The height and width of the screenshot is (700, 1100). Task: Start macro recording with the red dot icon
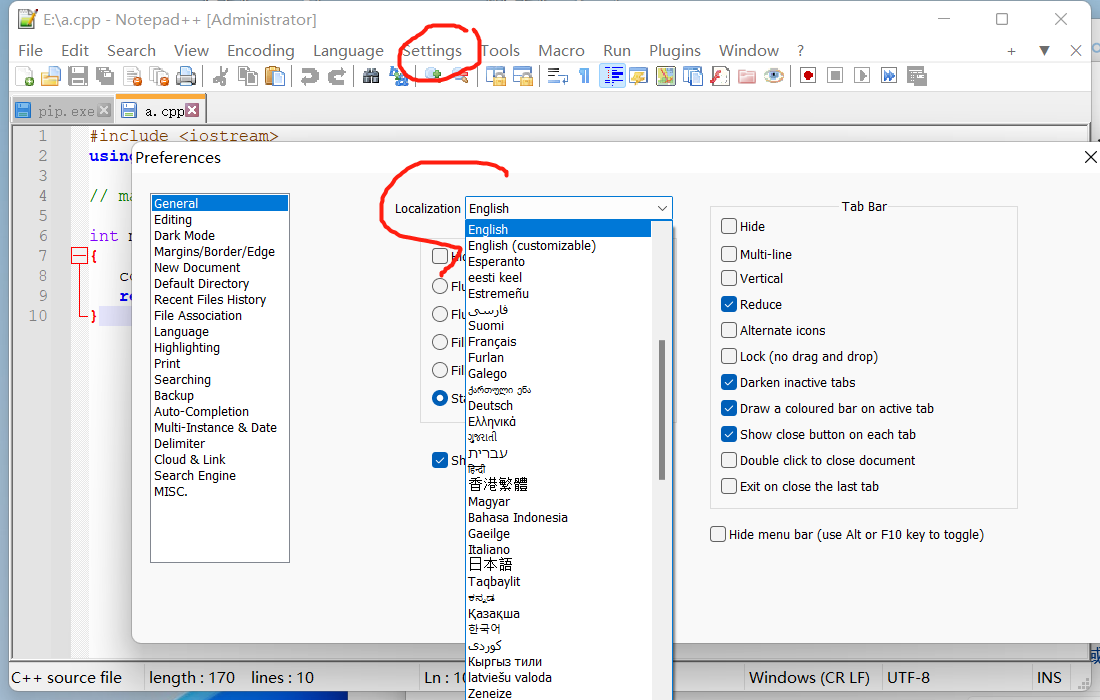point(807,75)
